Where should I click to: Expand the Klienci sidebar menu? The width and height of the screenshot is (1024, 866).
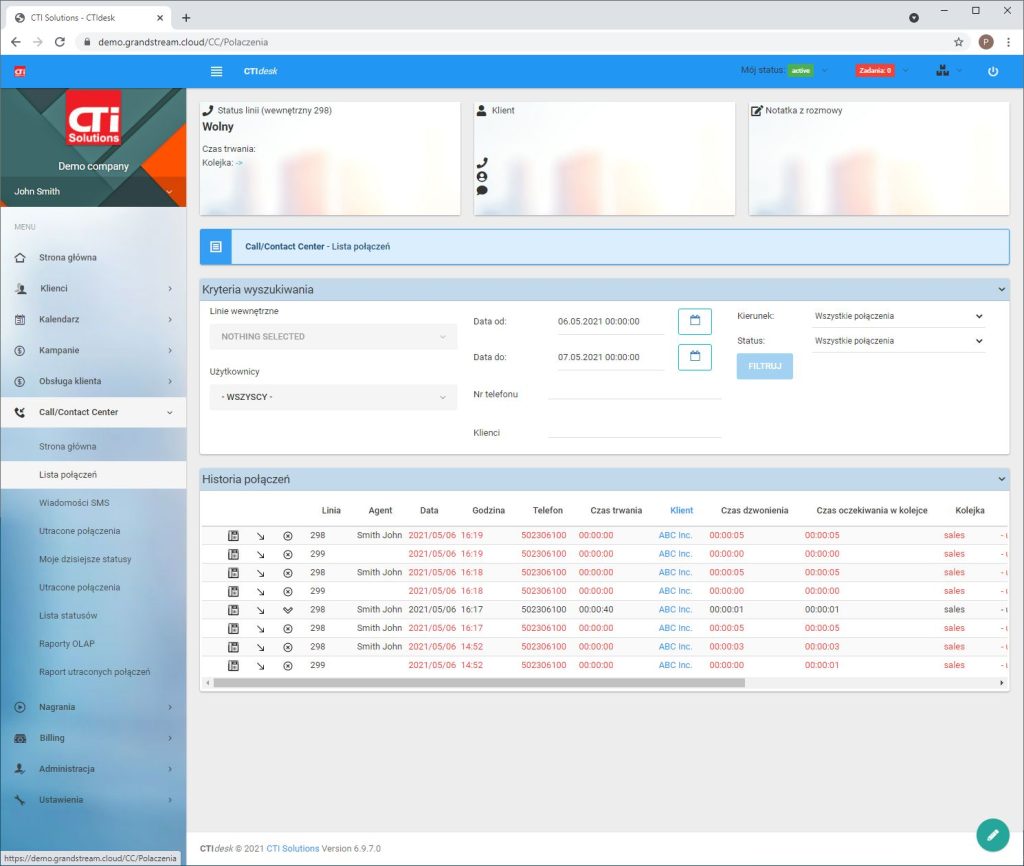93,289
